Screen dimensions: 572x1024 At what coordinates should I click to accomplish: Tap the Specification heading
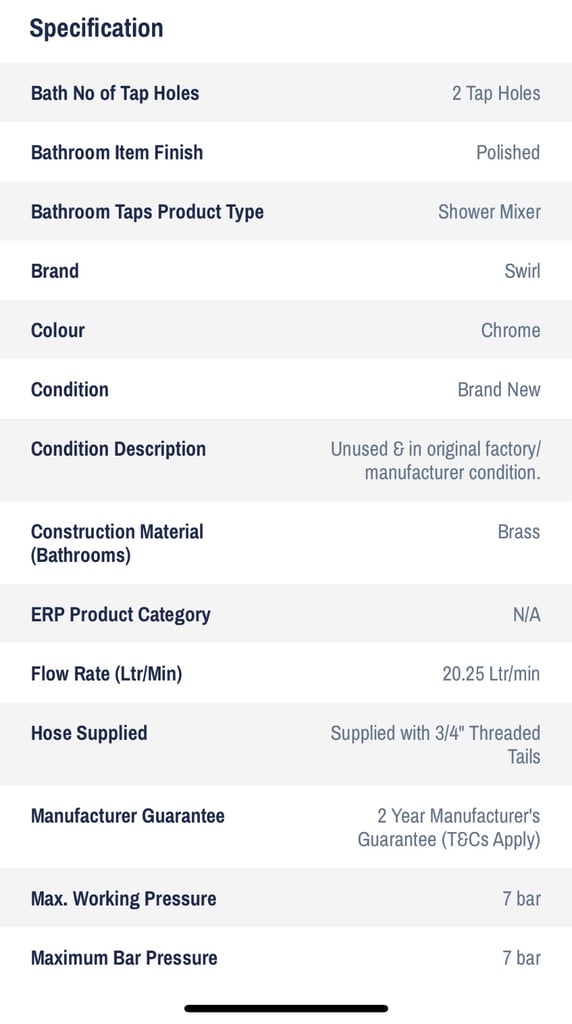[x=96, y=29]
